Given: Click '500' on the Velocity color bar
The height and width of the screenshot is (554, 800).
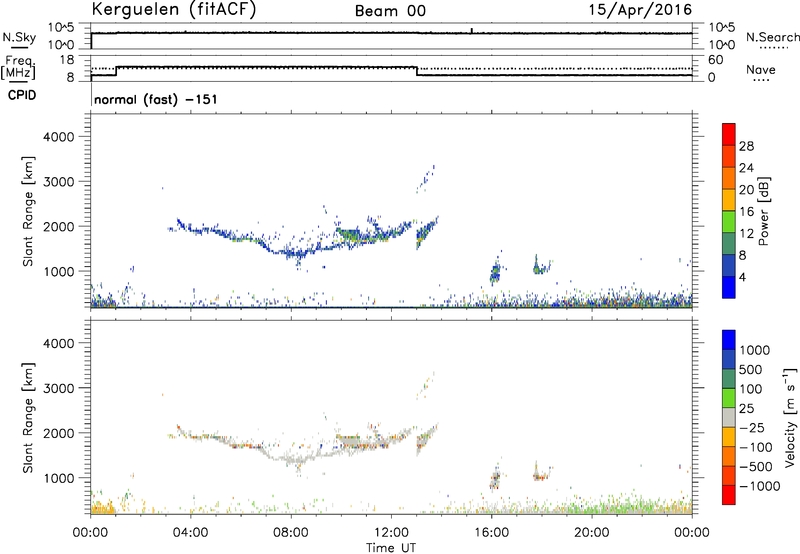Looking at the screenshot, I should click(x=750, y=370).
